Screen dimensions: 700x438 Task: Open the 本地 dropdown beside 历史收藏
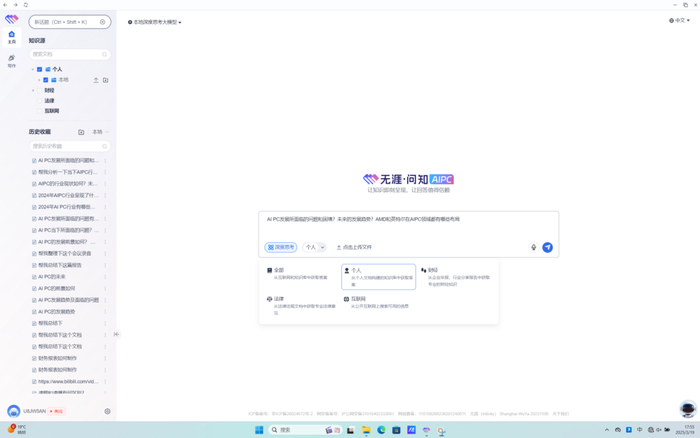coord(100,132)
